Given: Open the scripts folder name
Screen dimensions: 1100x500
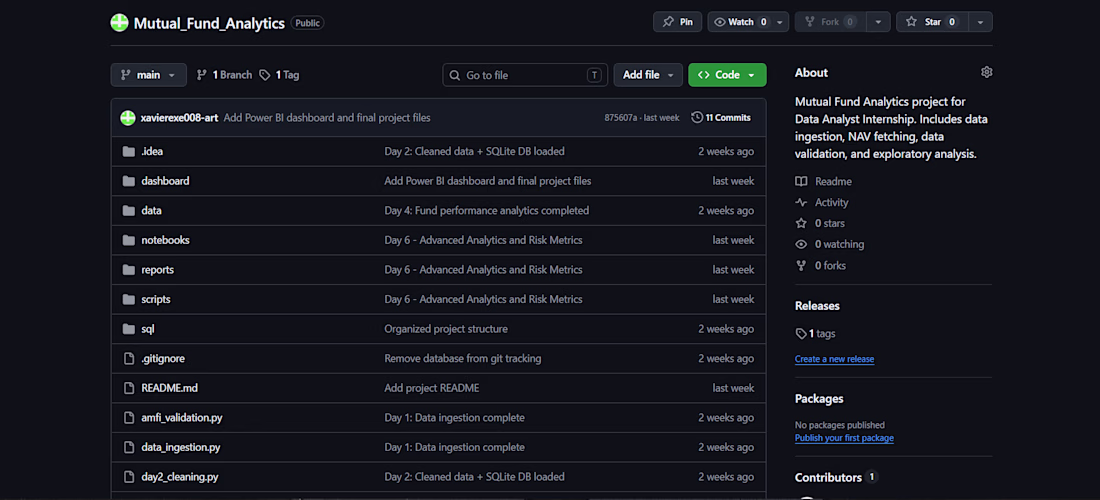Looking at the screenshot, I should point(156,299).
